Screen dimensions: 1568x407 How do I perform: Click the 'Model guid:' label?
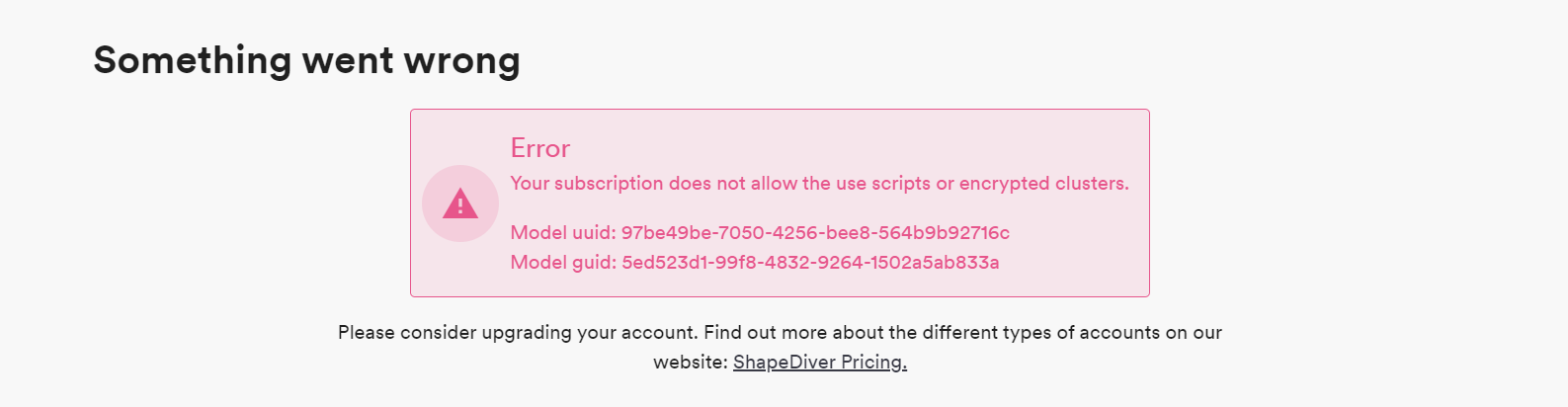(562, 262)
